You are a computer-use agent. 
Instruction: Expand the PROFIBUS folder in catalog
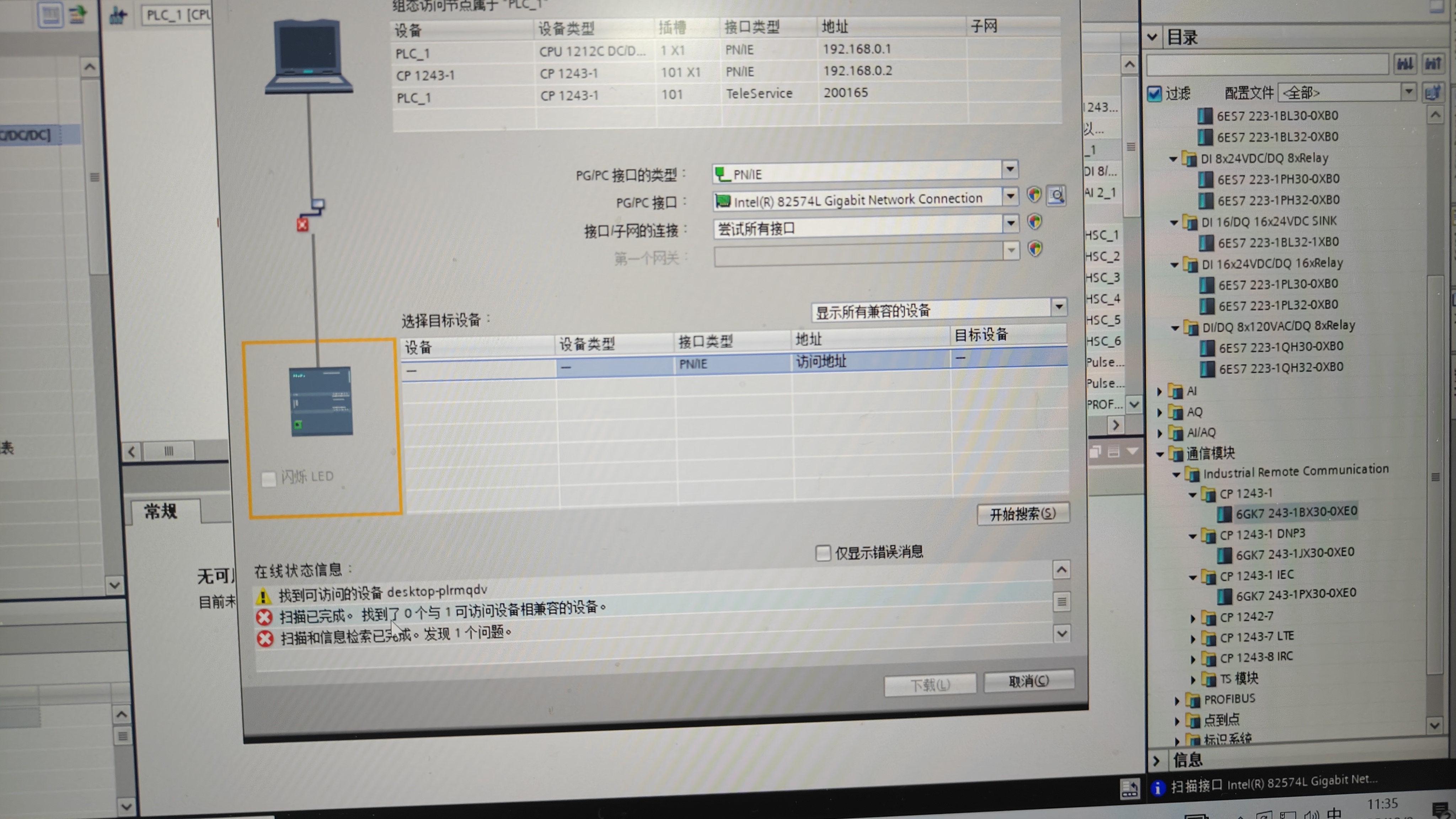coord(1177,701)
